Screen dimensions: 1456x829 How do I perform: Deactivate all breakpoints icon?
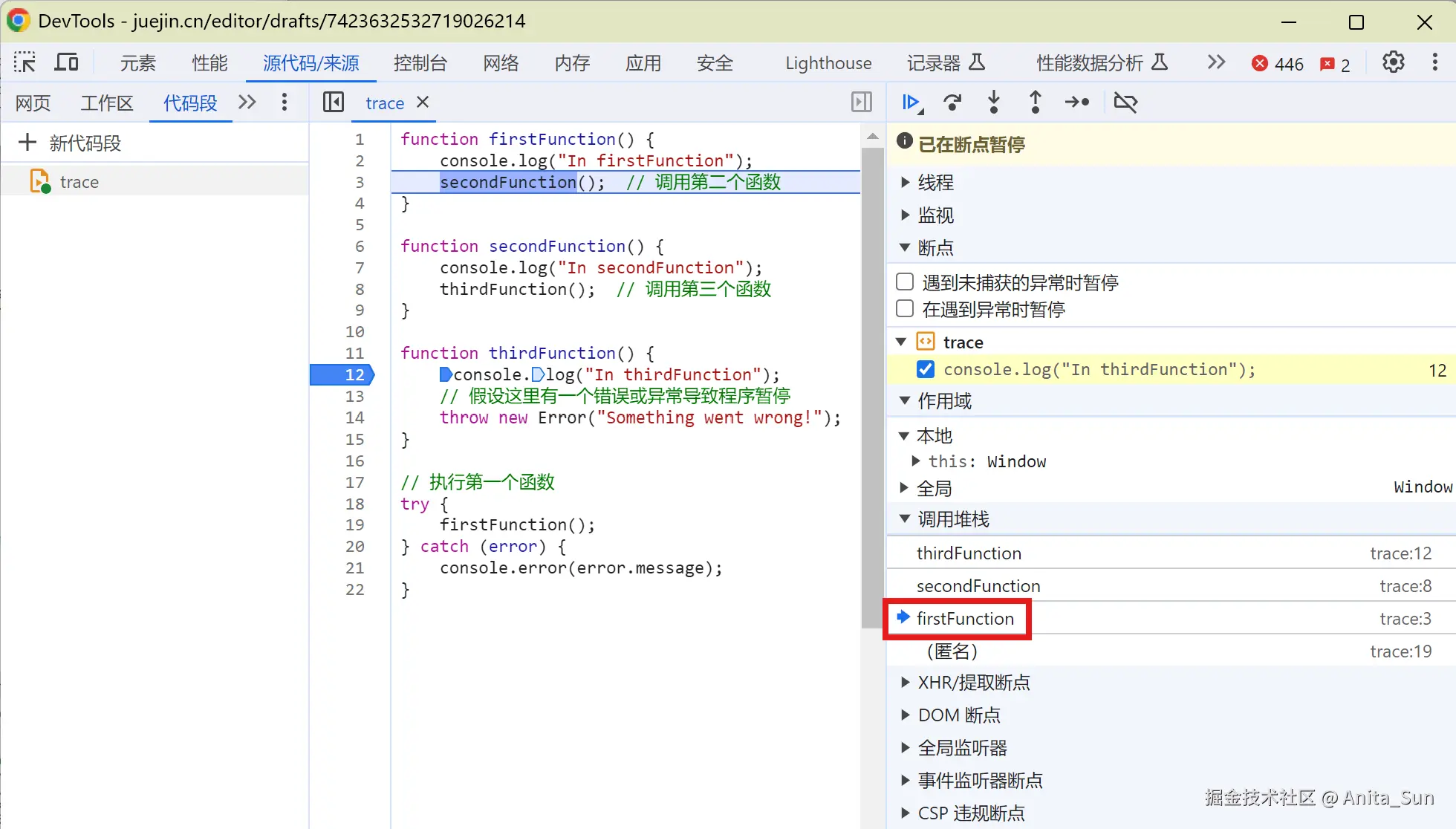1125,102
